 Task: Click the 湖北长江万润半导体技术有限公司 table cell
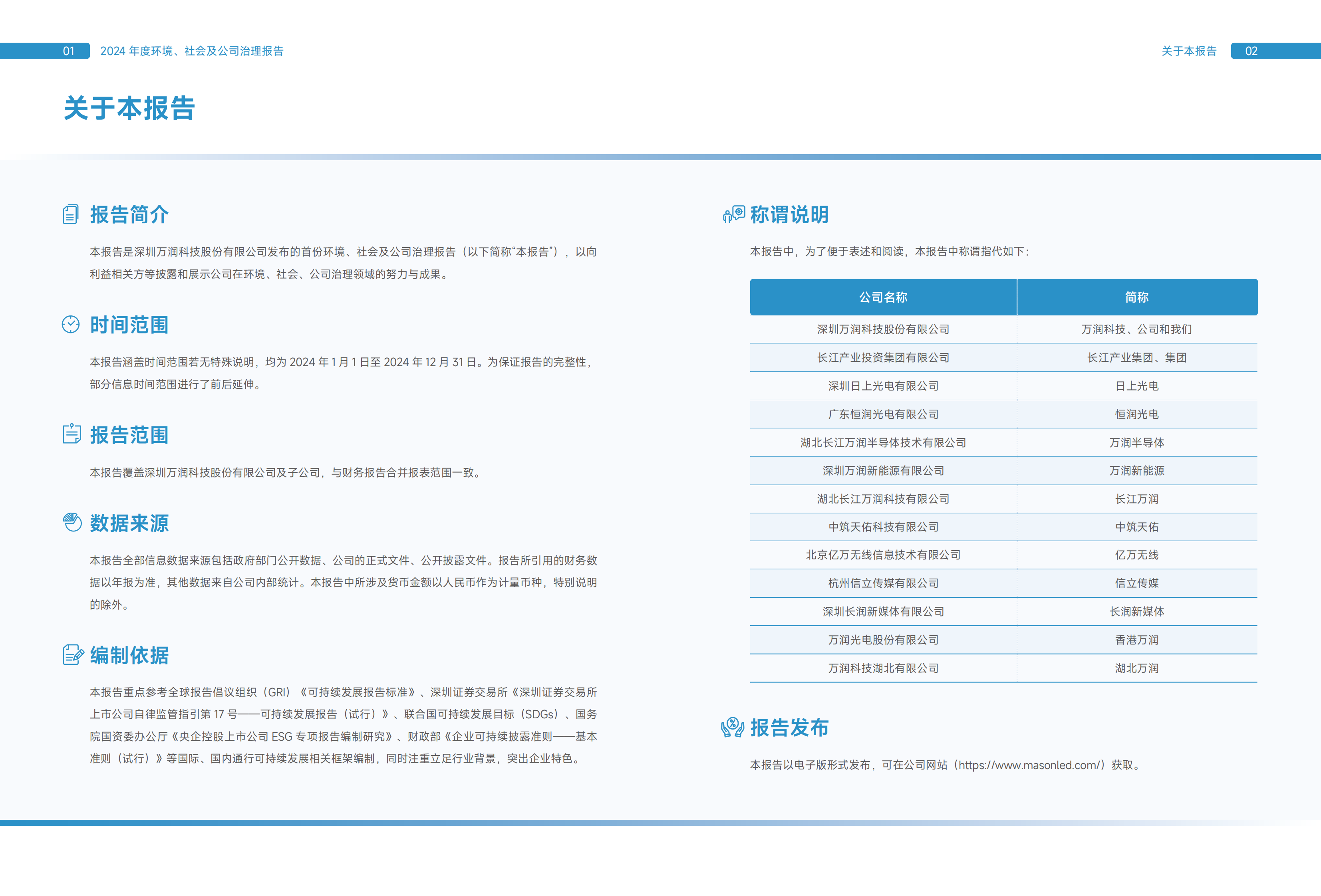click(x=883, y=442)
